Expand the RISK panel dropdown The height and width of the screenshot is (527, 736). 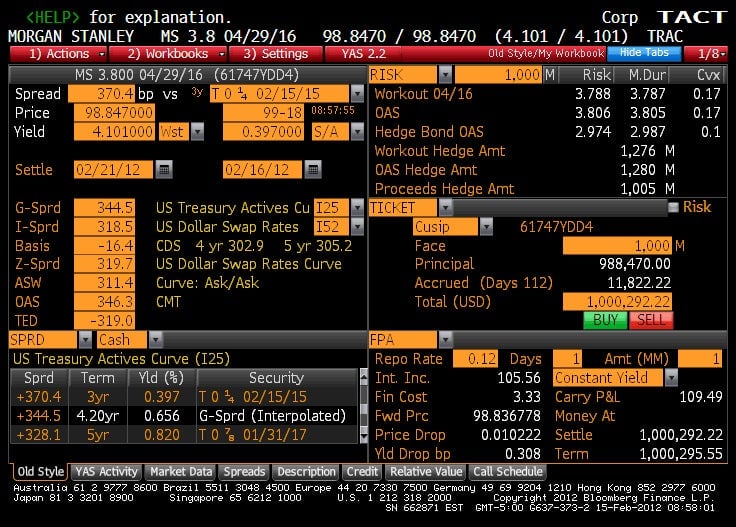click(445, 74)
